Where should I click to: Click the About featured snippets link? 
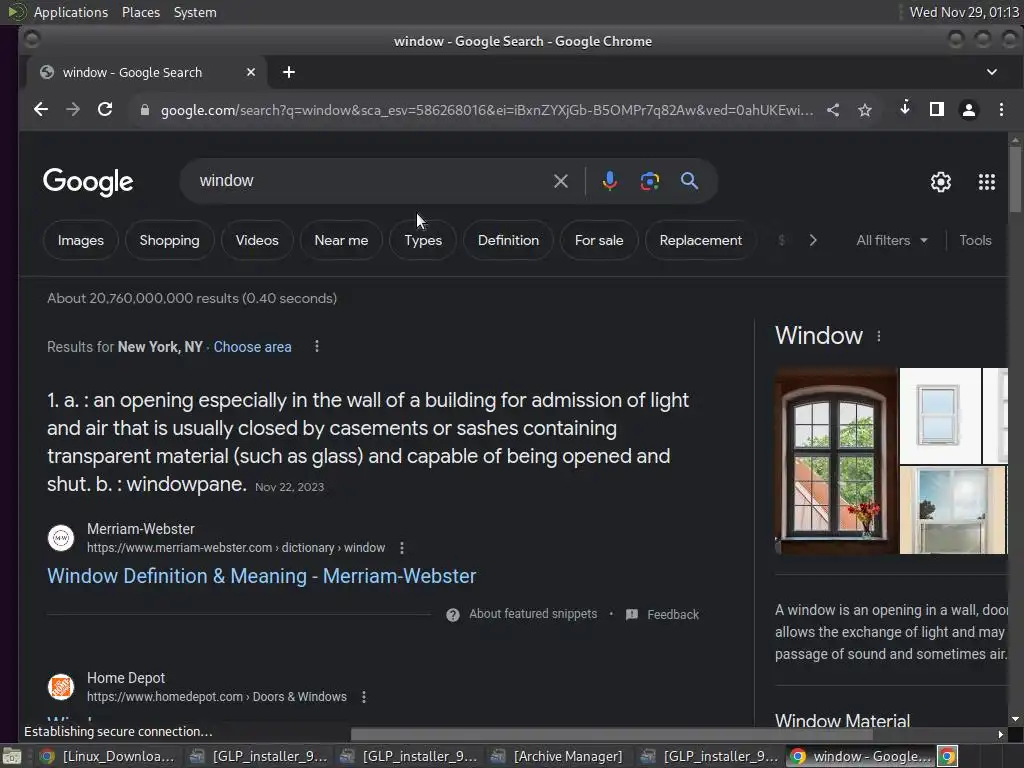pos(533,614)
